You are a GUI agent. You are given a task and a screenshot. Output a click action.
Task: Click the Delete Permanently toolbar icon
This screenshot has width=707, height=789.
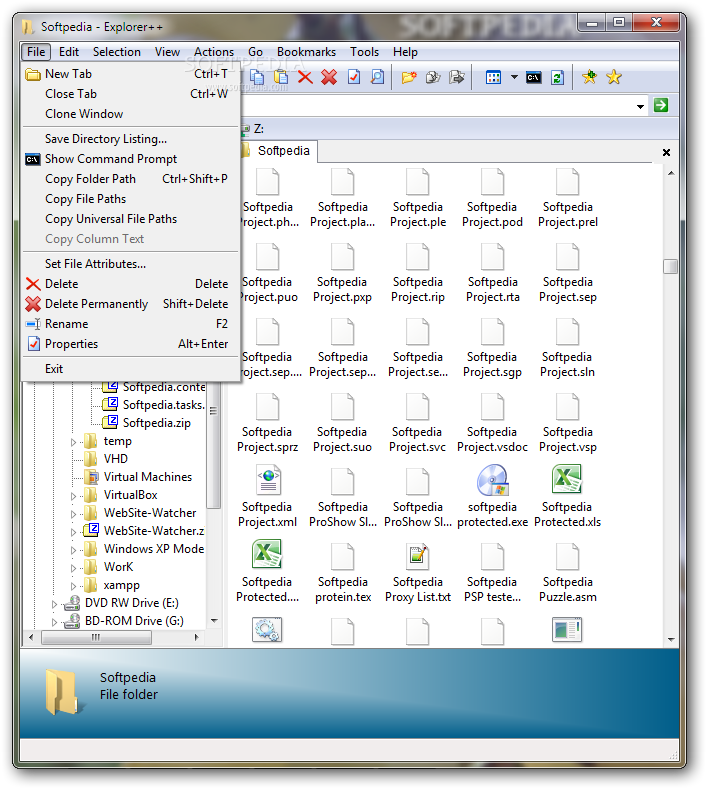[x=329, y=77]
